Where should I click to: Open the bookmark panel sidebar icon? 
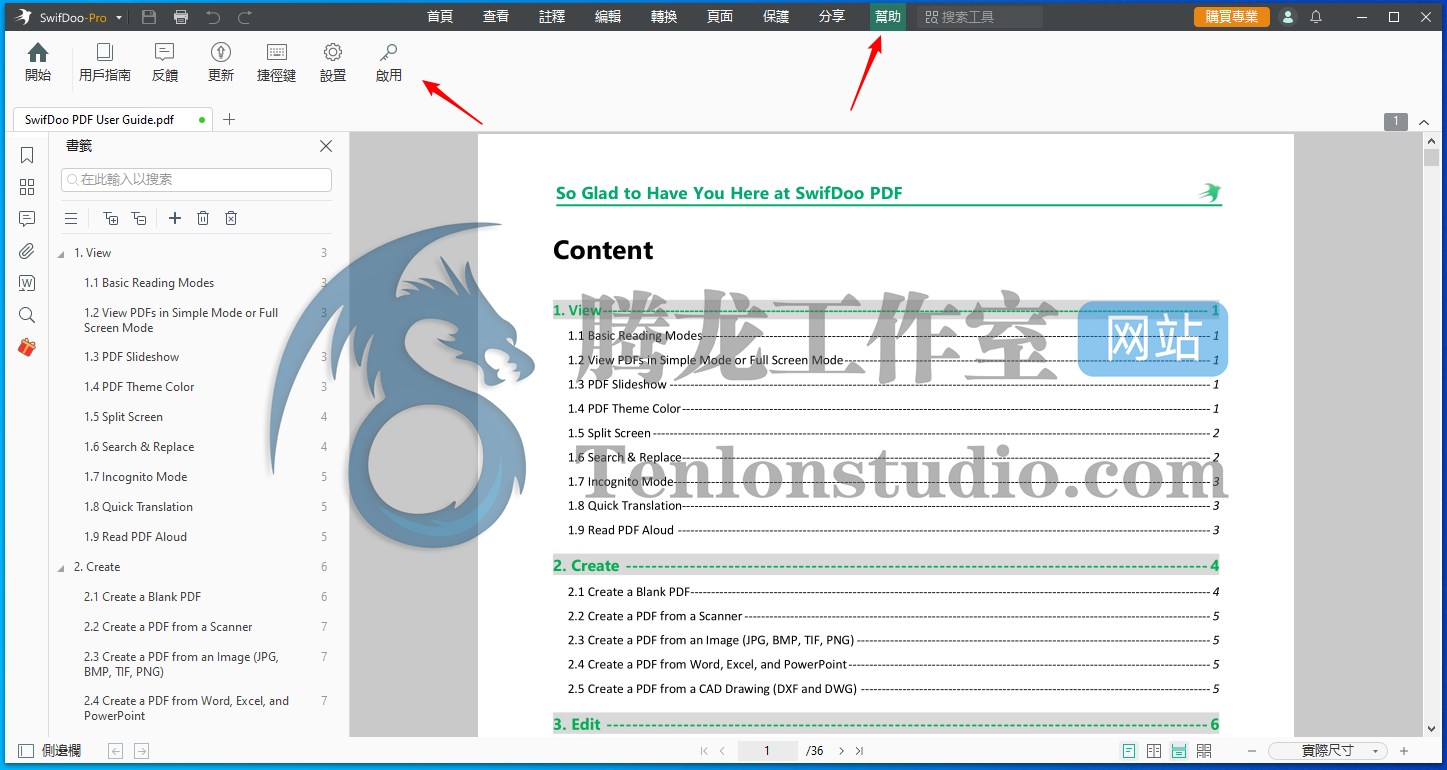[27, 155]
